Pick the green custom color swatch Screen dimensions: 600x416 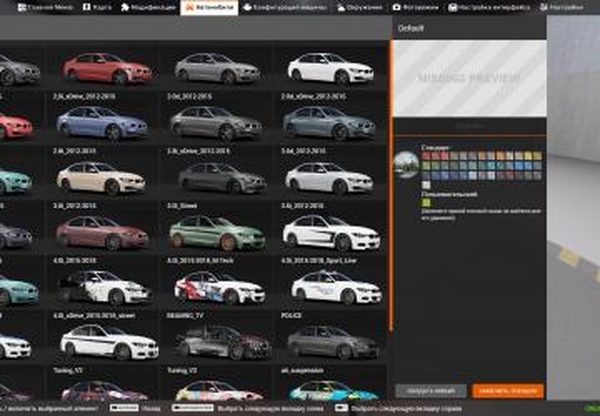point(426,202)
